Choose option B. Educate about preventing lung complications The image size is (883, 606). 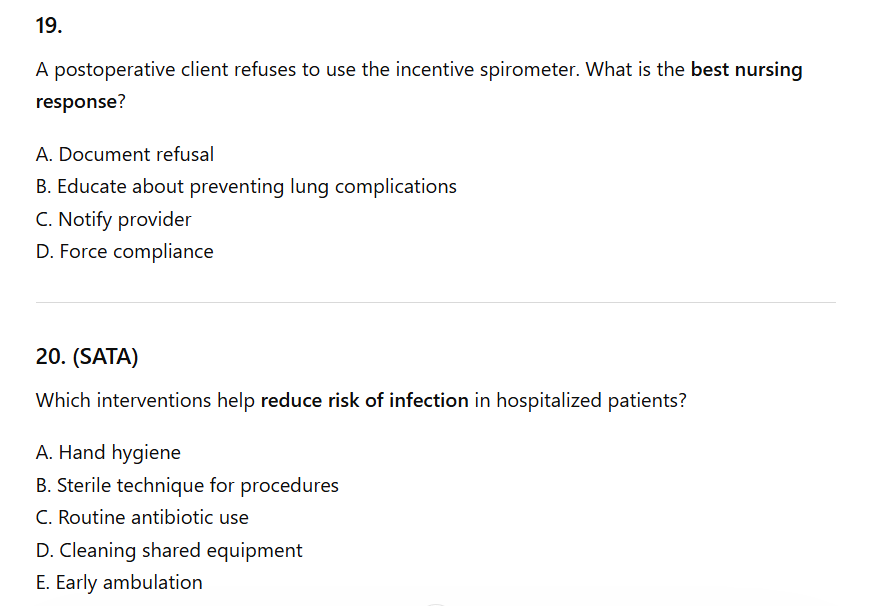[246, 186]
